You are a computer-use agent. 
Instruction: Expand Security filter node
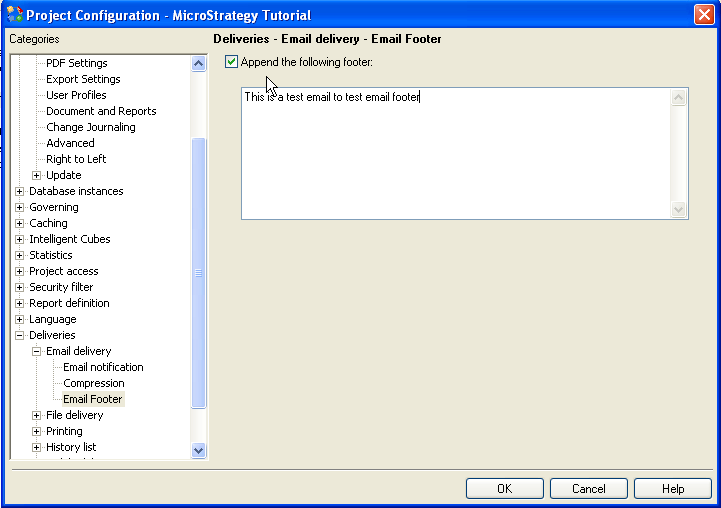[x=19, y=287]
